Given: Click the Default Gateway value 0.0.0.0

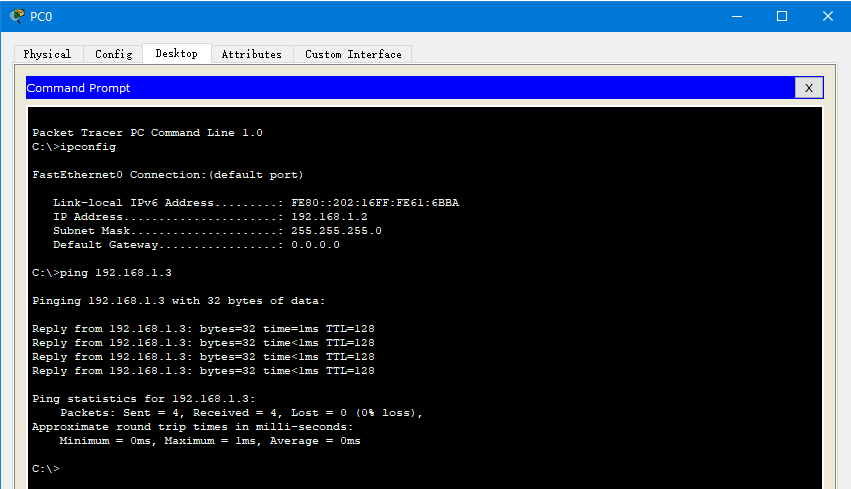Looking at the screenshot, I should (315, 245).
